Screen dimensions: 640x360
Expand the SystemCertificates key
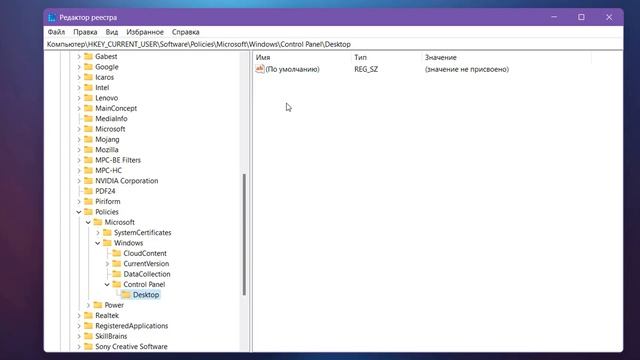(x=98, y=233)
